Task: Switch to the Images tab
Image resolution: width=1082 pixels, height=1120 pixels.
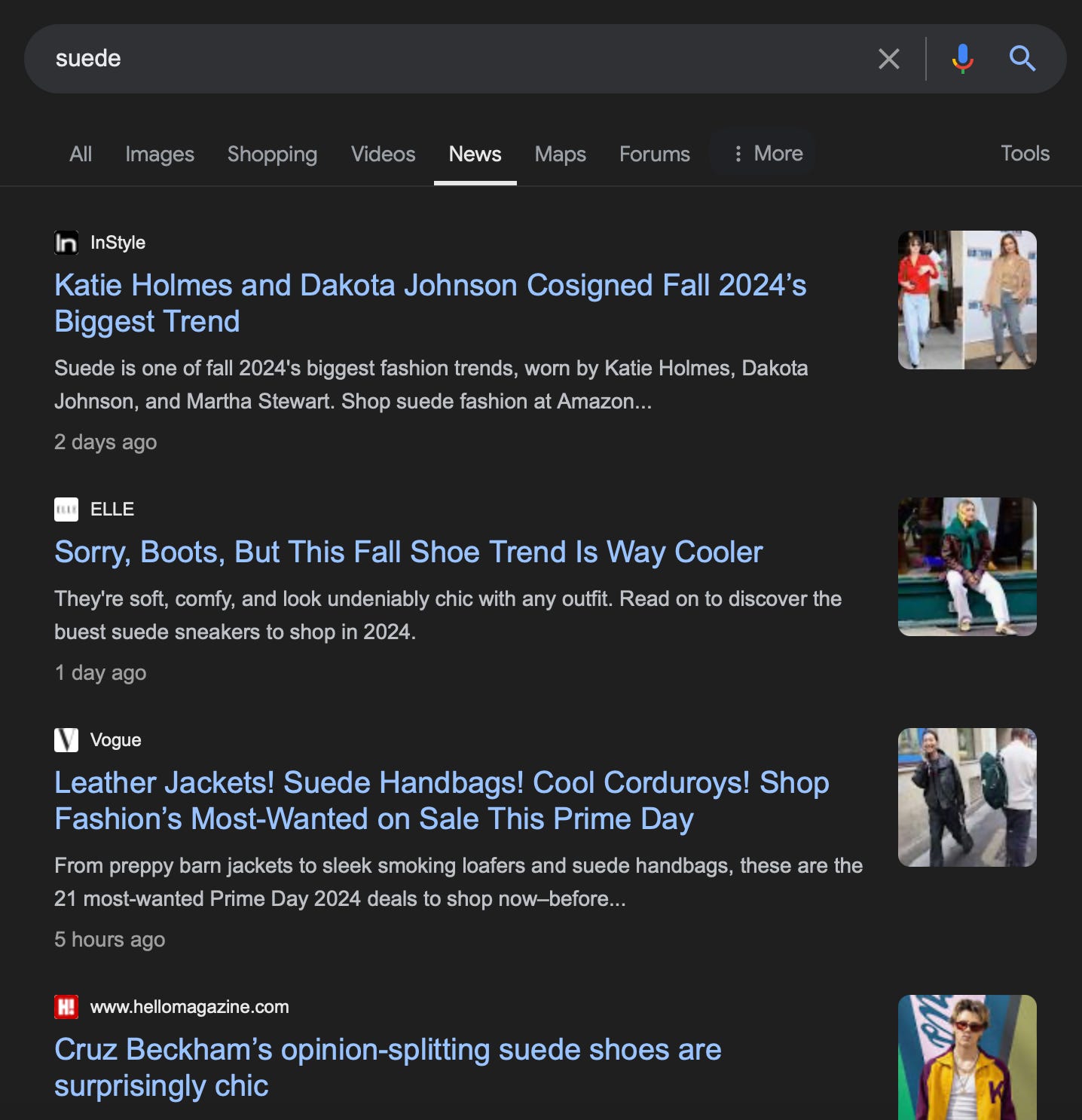Action: pos(160,154)
